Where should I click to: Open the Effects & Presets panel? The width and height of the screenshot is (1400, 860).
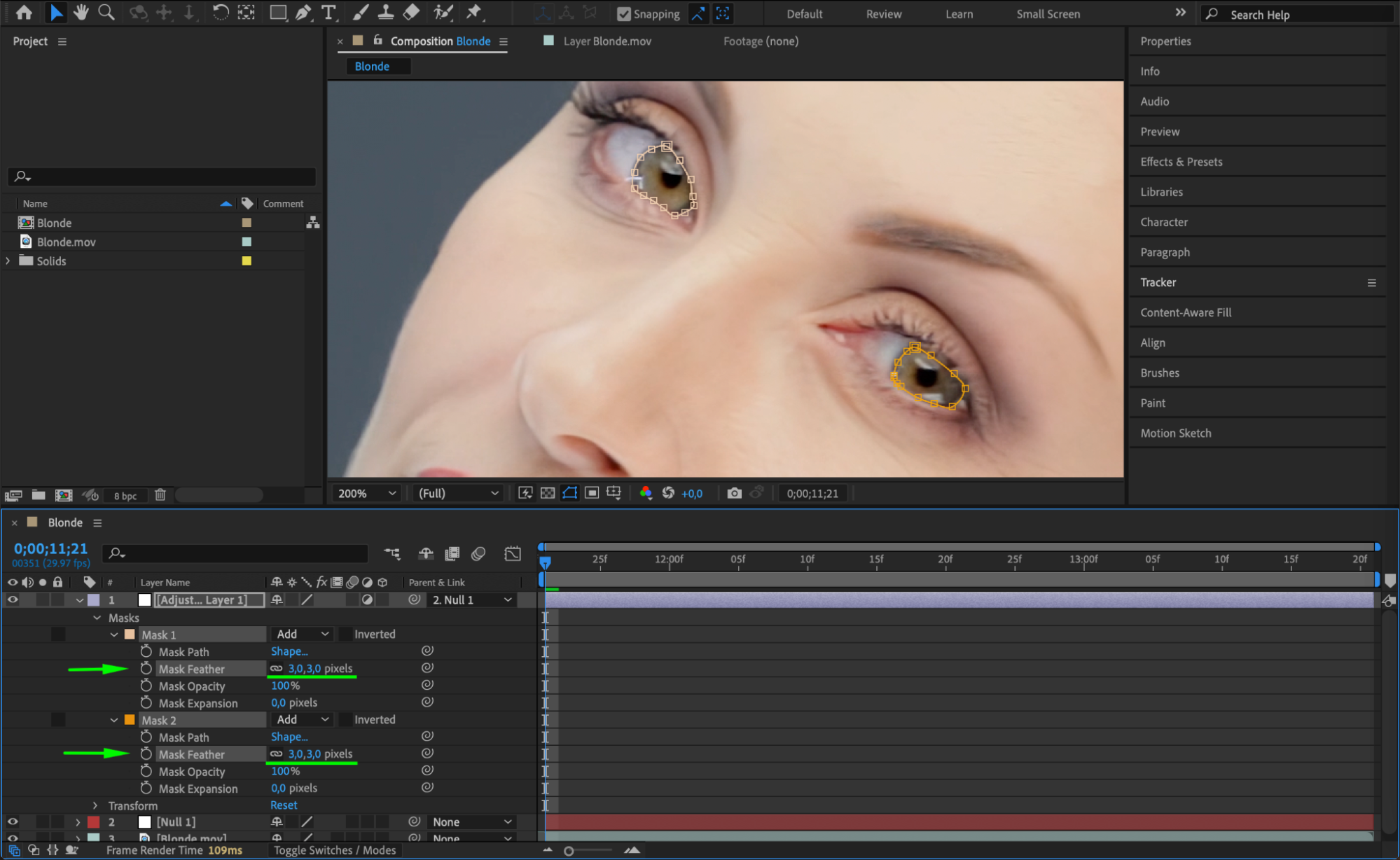(1181, 162)
